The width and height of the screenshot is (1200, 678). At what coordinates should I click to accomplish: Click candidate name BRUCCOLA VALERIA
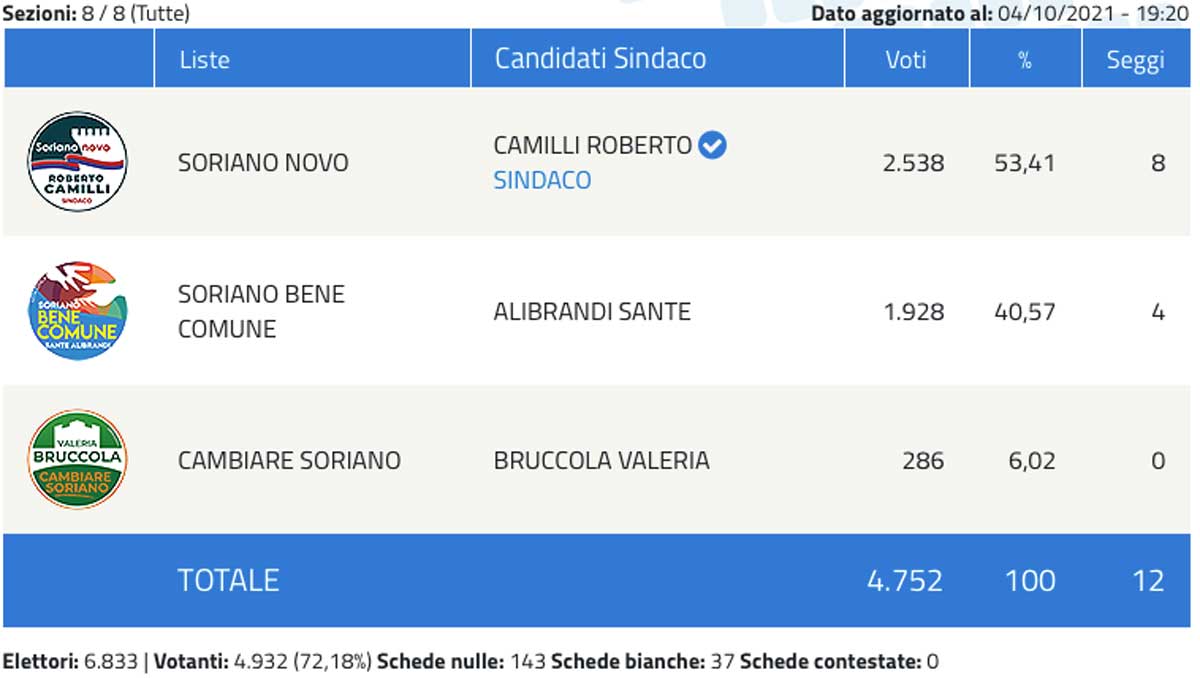click(601, 460)
